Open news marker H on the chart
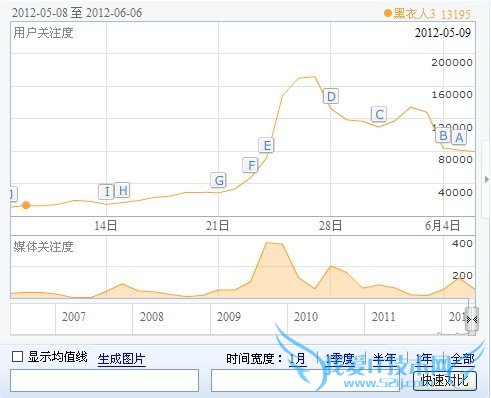The height and width of the screenshot is (398, 491). (x=122, y=190)
